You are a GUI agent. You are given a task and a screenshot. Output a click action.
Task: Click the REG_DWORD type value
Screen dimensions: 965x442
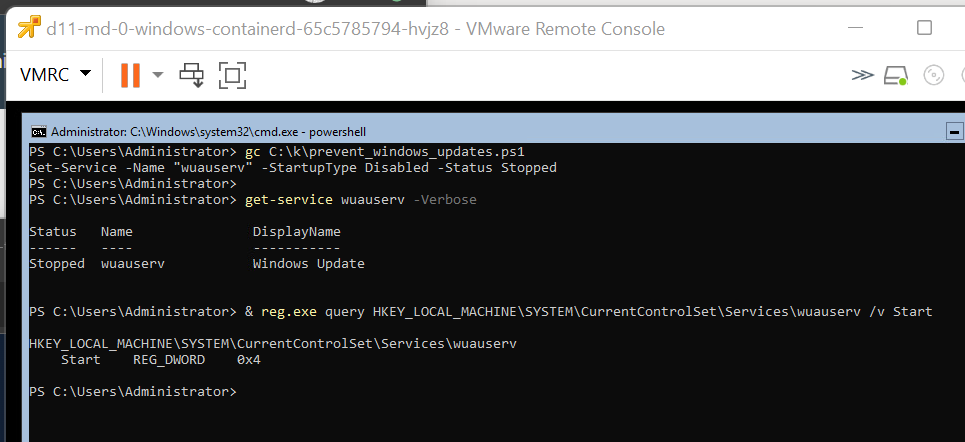pyautogui.click(x=169, y=360)
